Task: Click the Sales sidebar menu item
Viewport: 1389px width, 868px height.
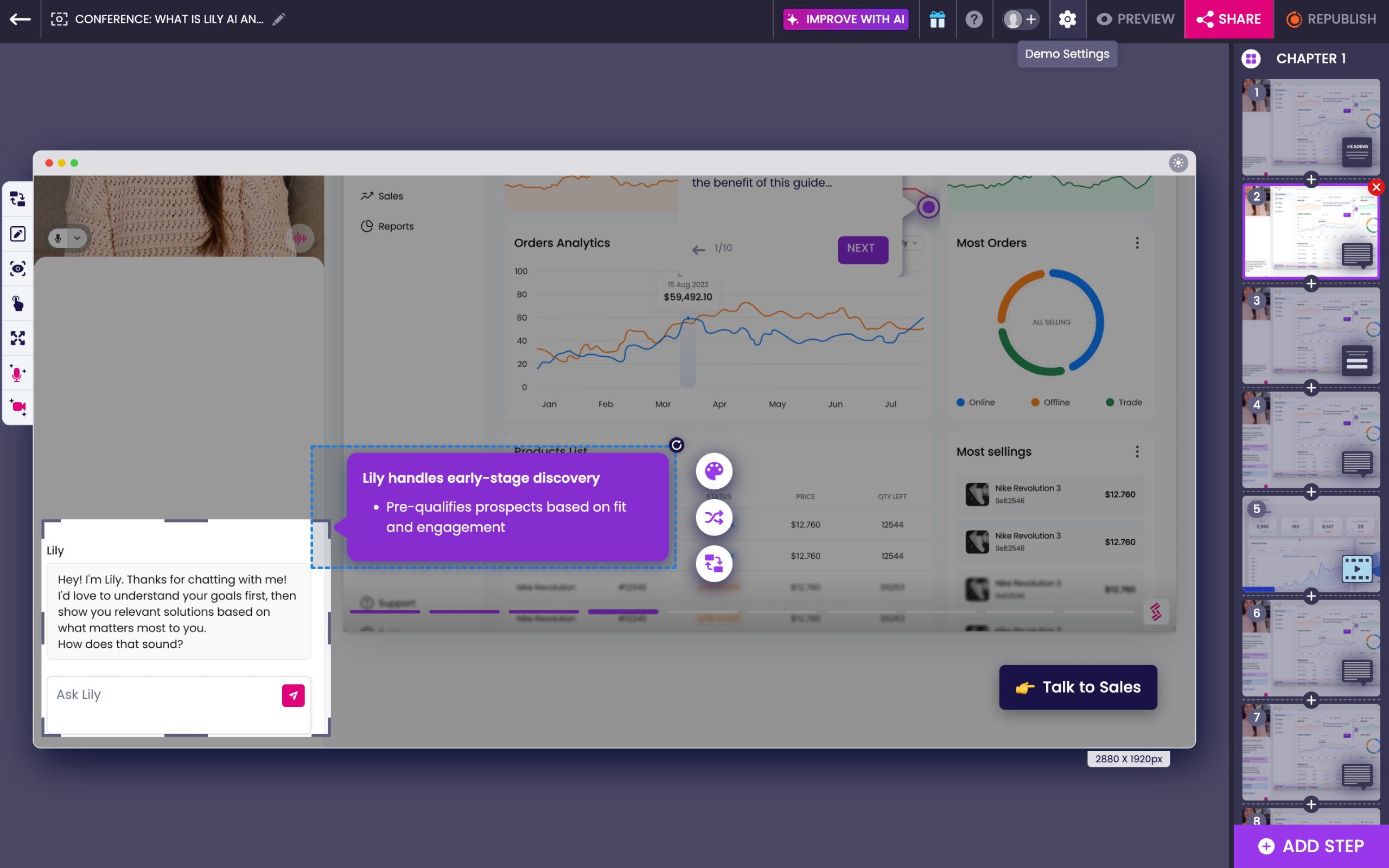Action: 390,196
